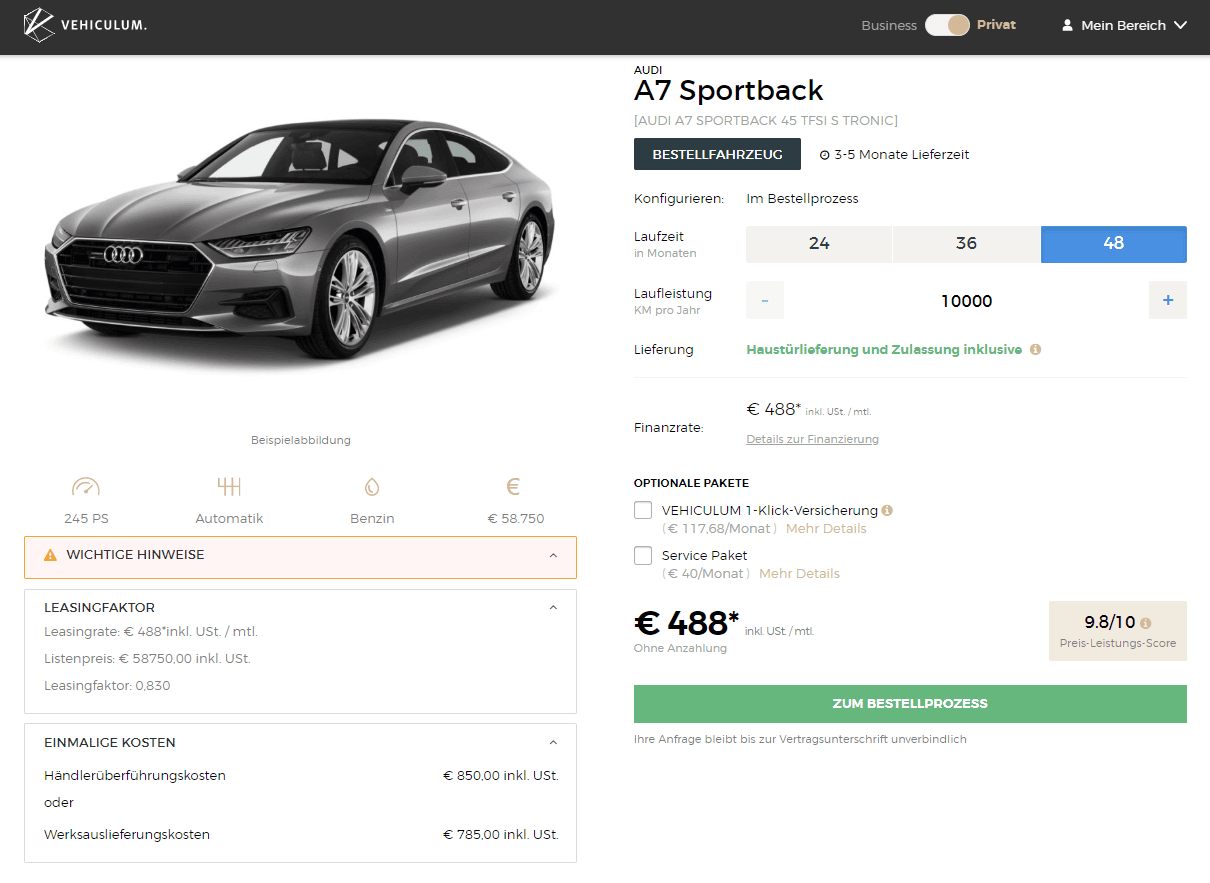Click the Beispielabbildung caption

[x=301, y=440]
